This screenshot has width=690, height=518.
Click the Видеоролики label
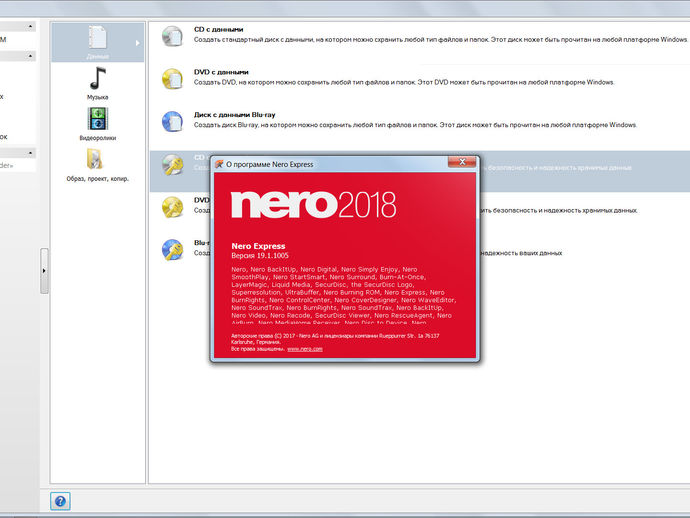point(97,138)
